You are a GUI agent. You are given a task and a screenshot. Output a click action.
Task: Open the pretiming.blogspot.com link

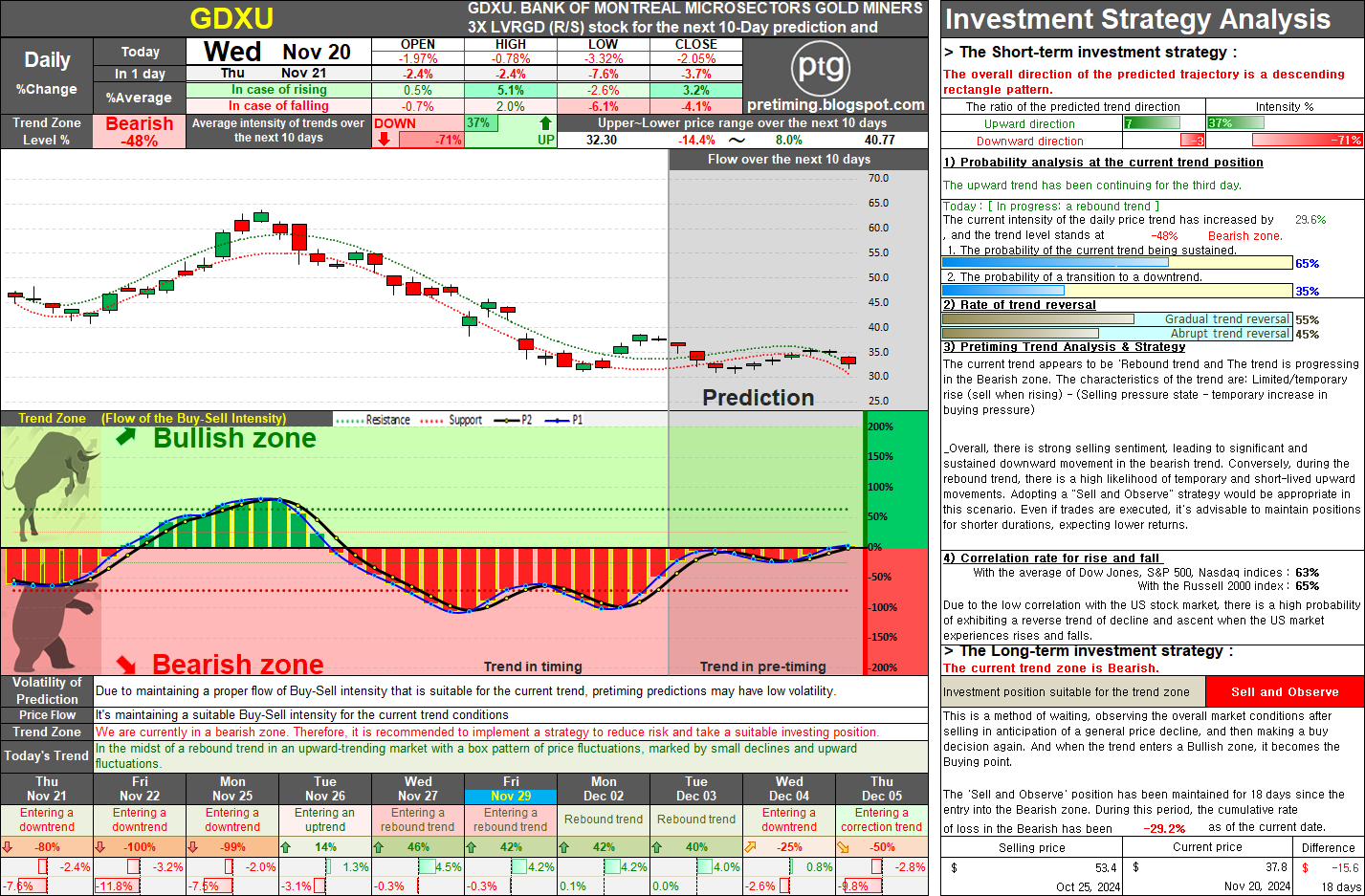[836, 105]
